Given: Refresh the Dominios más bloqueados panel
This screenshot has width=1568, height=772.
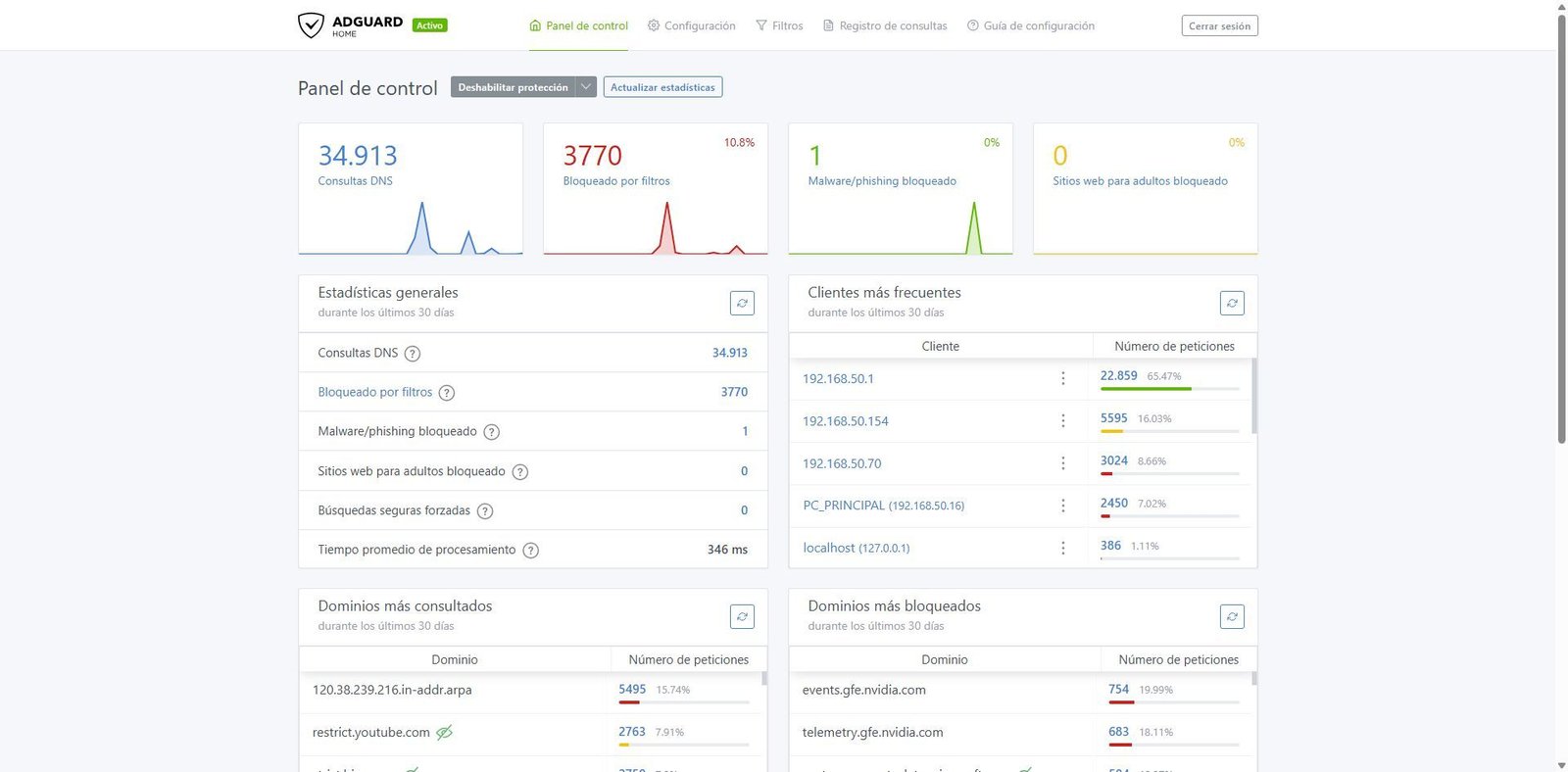Looking at the screenshot, I should (1232, 617).
